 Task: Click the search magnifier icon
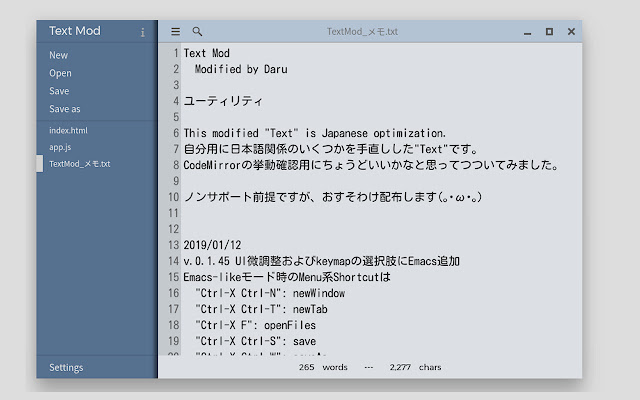pyautogui.click(x=197, y=31)
